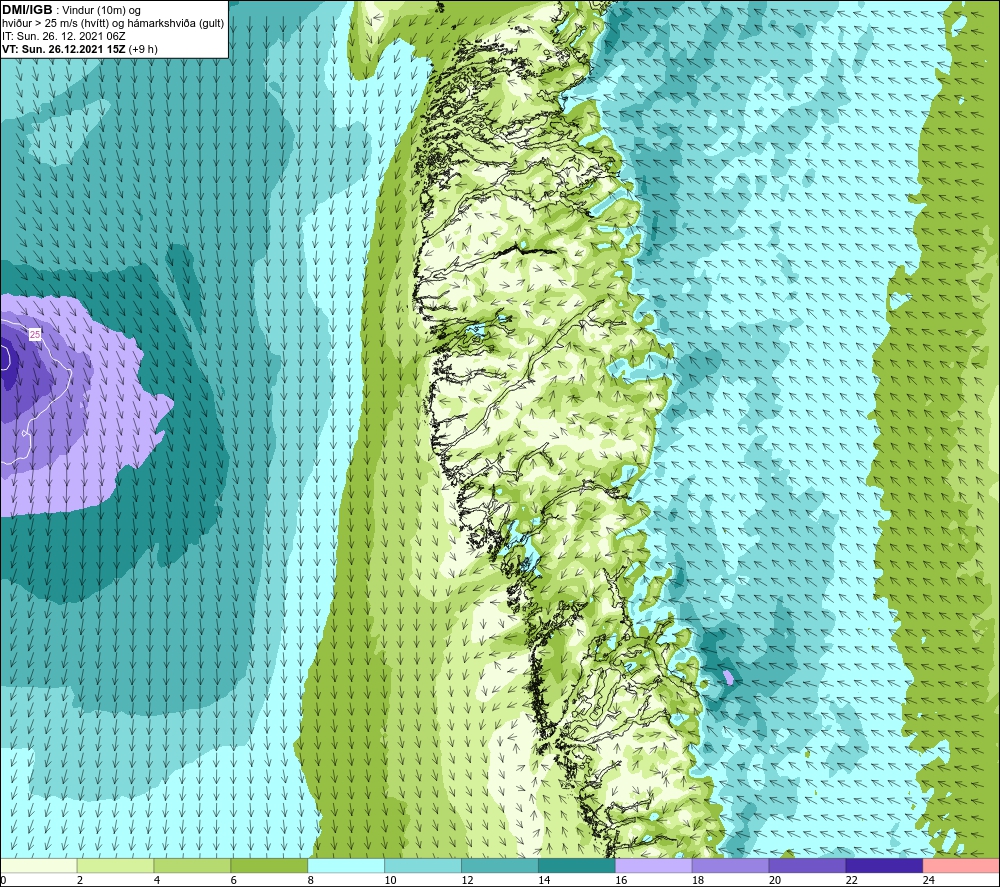
Task: Click the '14' scale label
Action: pyautogui.click(x=544, y=880)
